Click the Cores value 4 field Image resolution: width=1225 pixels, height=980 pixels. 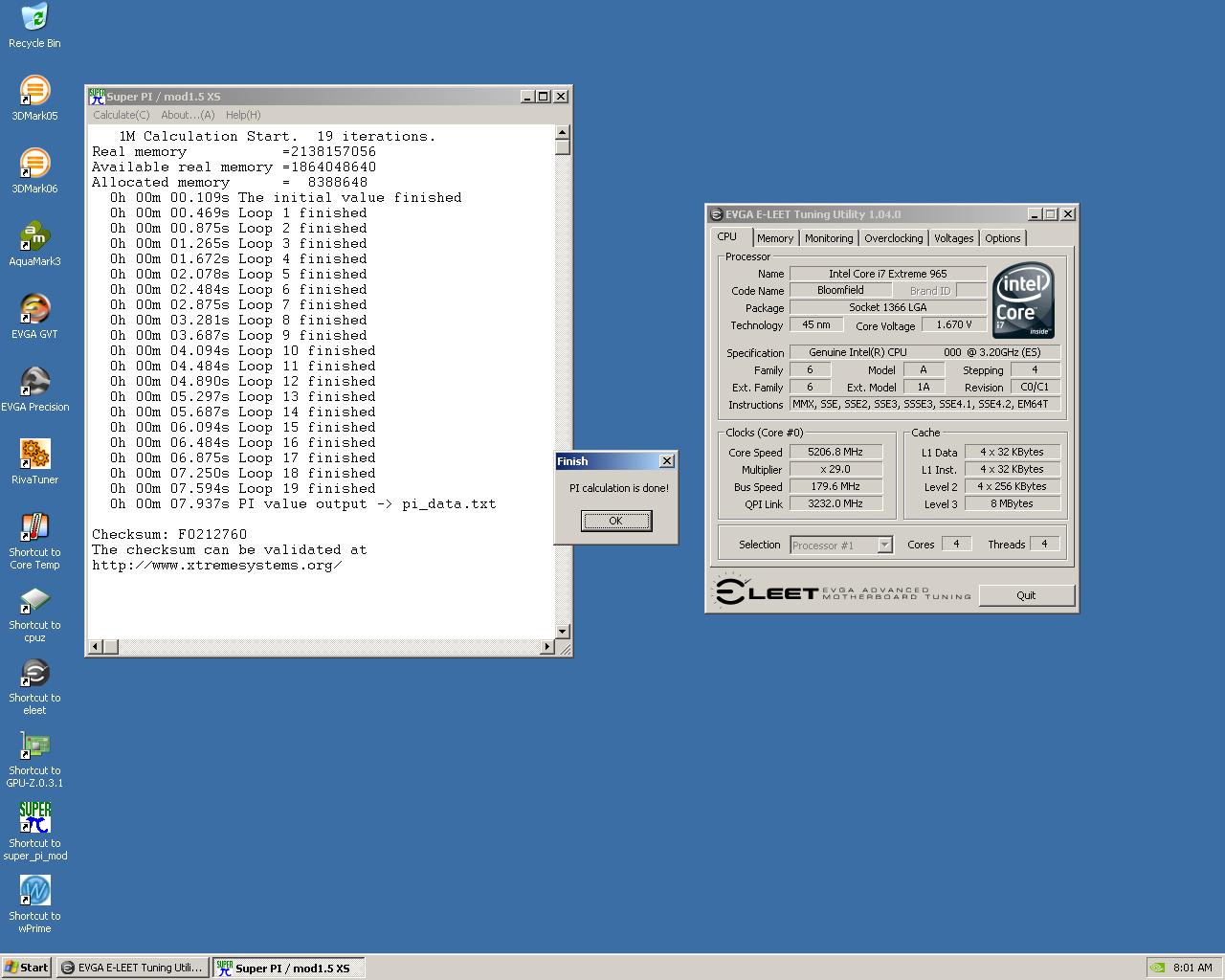click(x=955, y=545)
